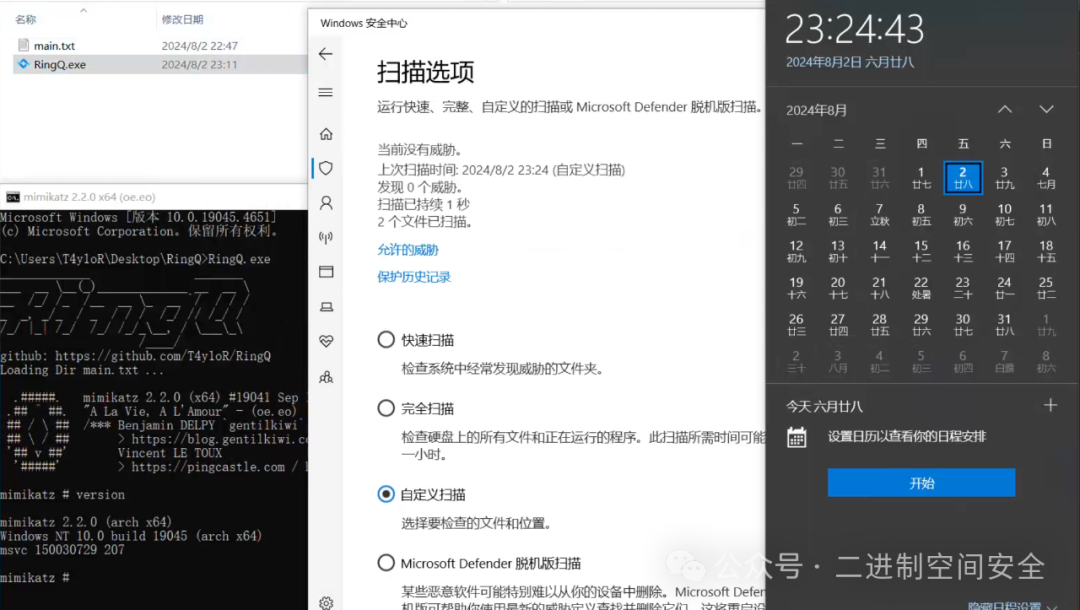Sort files by 修改日期 column header

[x=183, y=19]
